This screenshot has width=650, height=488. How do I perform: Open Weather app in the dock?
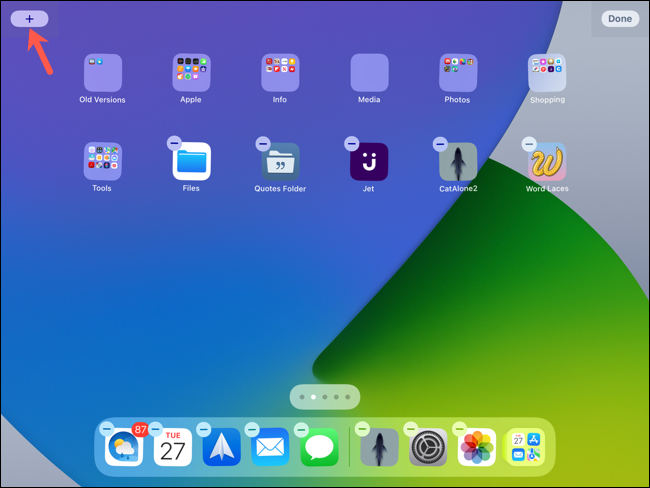tap(124, 447)
